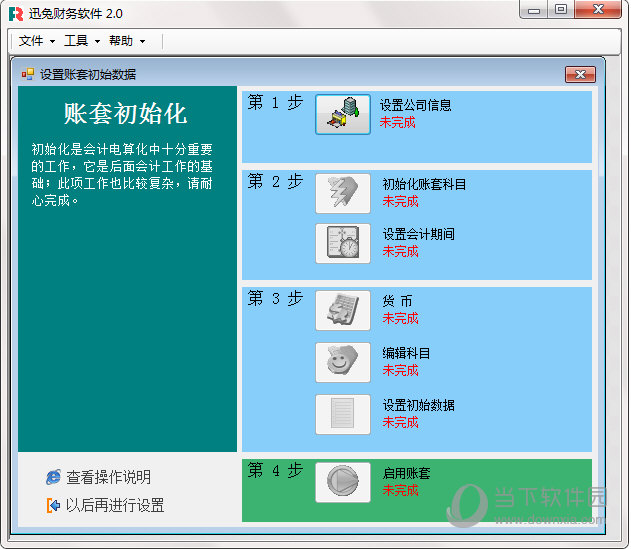Click the 第 1 步 step heading
Screen dimensions: 631x549
(275, 103)
